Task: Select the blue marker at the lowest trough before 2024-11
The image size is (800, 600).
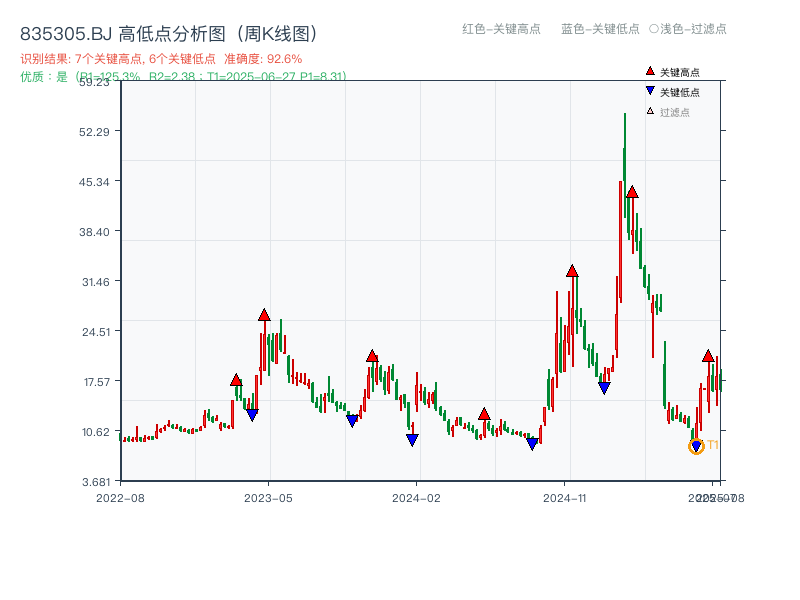Action: tap(533, 443)
